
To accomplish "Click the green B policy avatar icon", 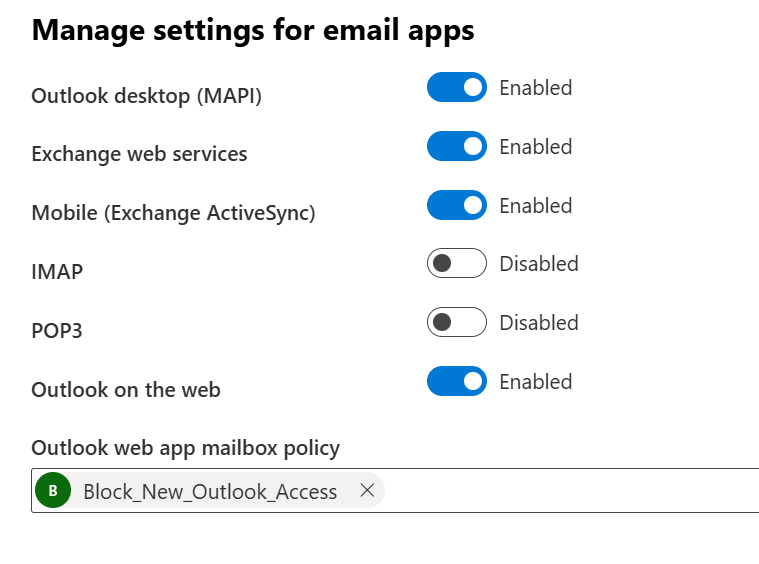I will click(x=53, y=490).
